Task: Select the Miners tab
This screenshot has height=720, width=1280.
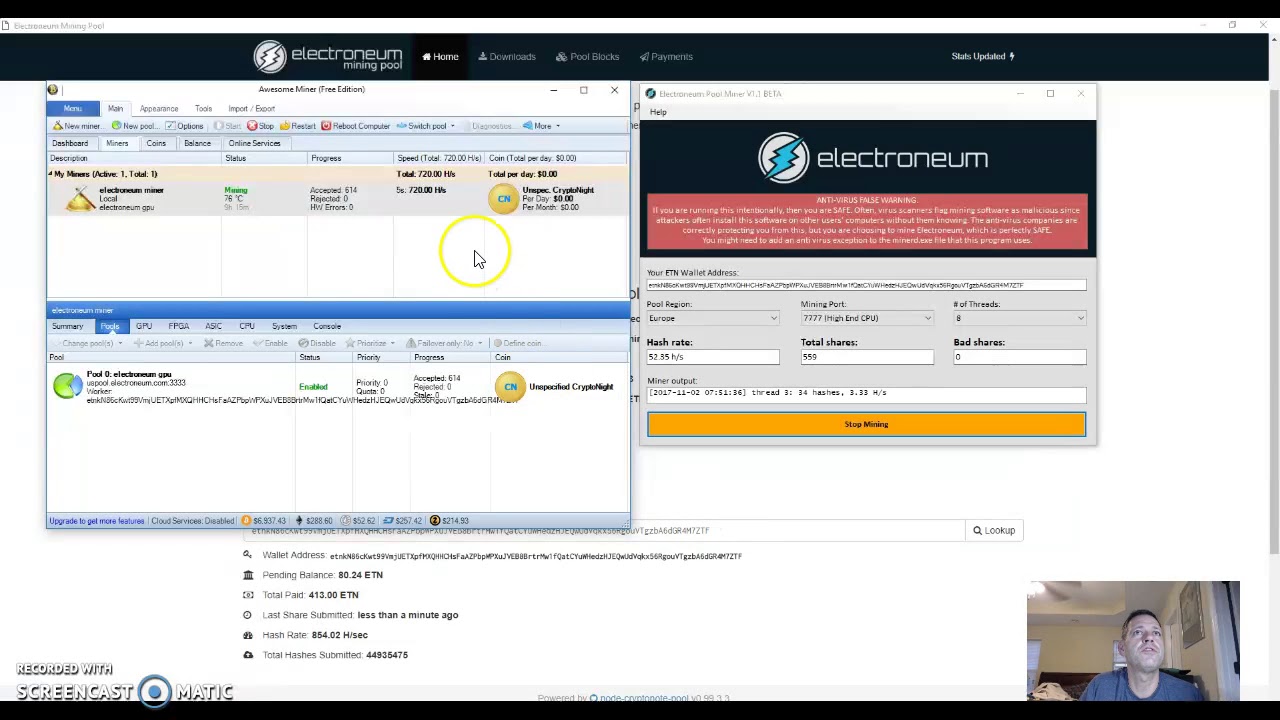Action: tap(117, 143)
